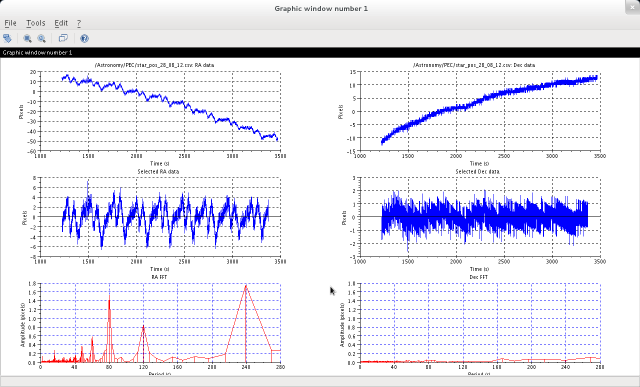Screen dimensions: 640x387
Task: Select the Dec data plot at top right
Action: [x=480, y=111]
